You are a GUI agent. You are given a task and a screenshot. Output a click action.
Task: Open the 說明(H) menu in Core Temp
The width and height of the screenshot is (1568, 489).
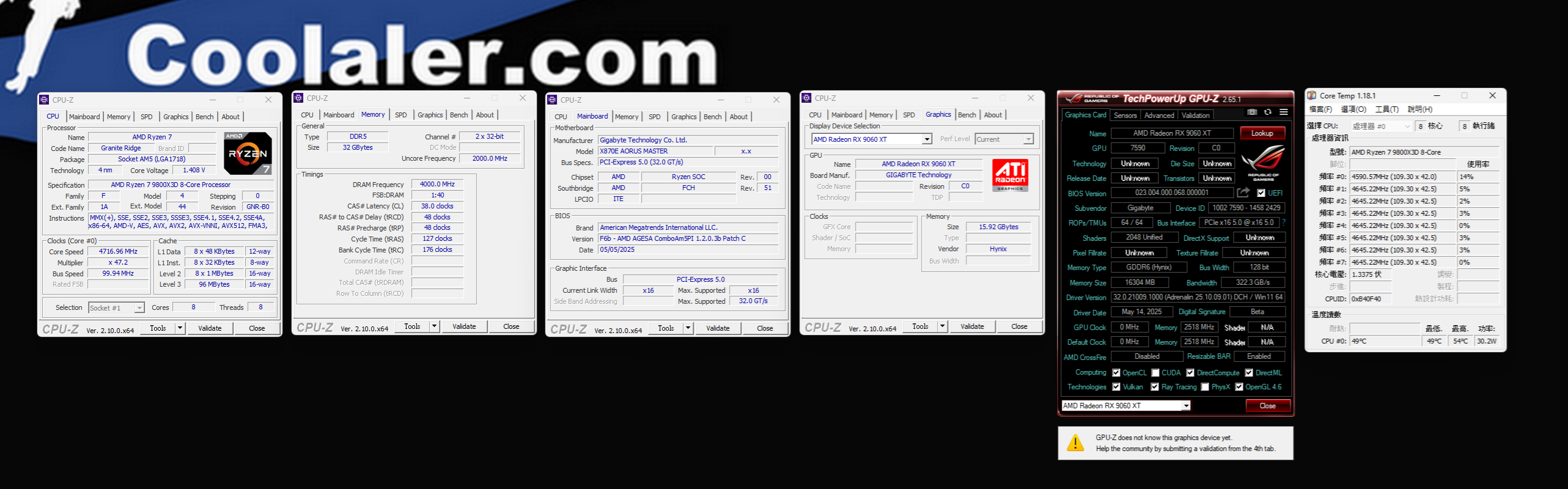pos(1420,109)
